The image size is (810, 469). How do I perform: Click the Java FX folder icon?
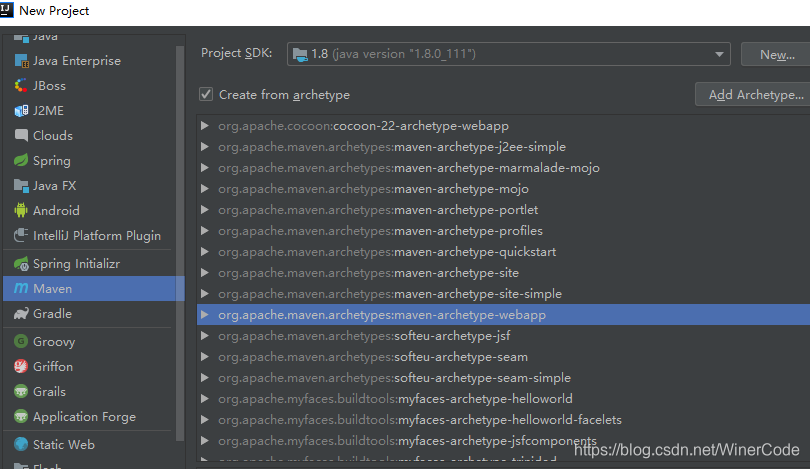coord(21,185)
